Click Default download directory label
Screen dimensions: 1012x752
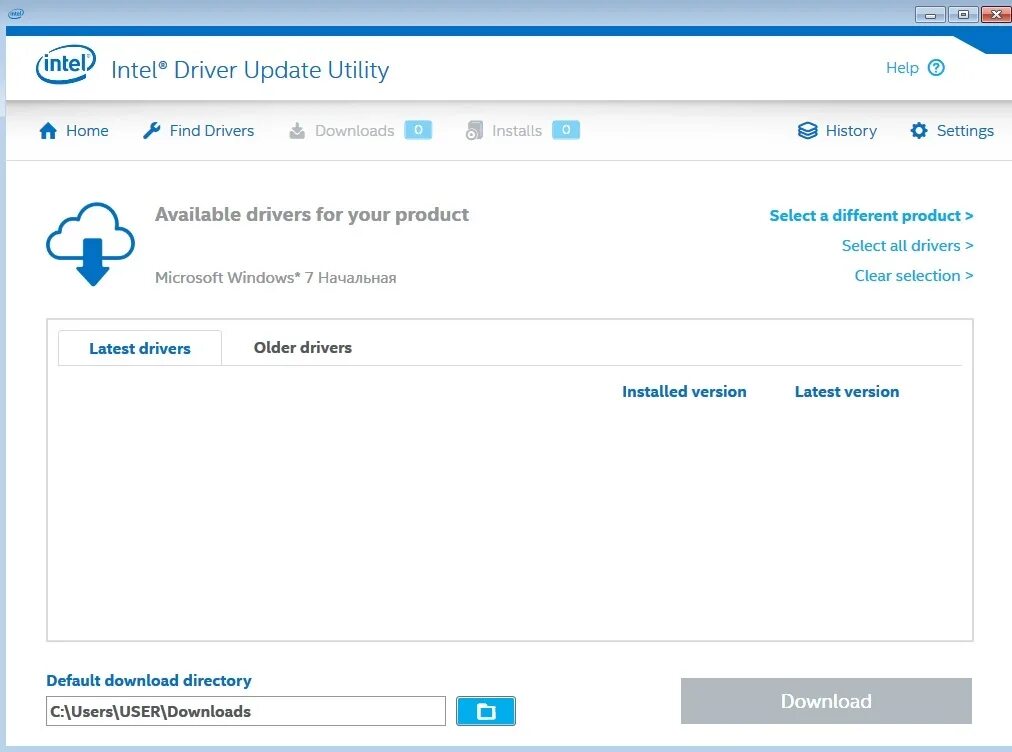pos(149,681)
